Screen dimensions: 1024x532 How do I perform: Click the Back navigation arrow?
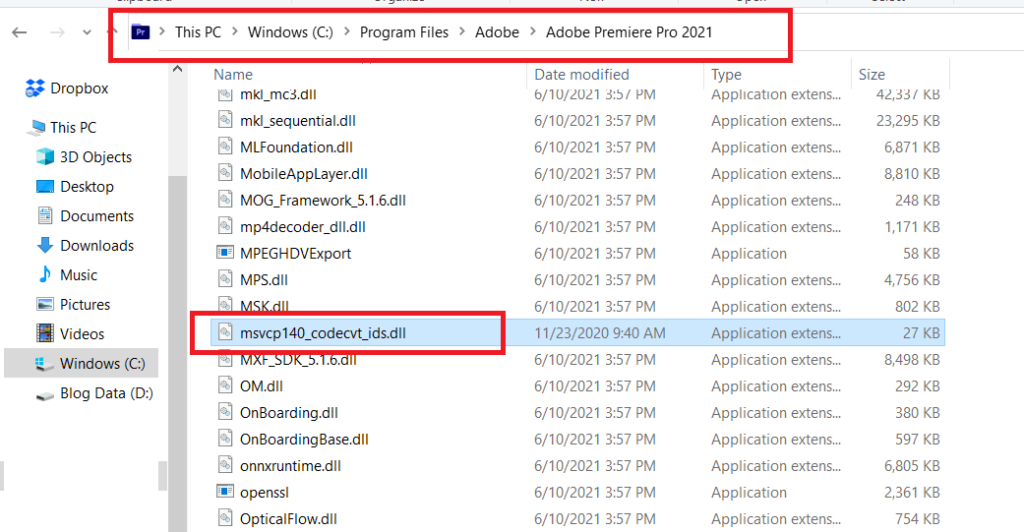pyautogui.click(x=20, y=32)
